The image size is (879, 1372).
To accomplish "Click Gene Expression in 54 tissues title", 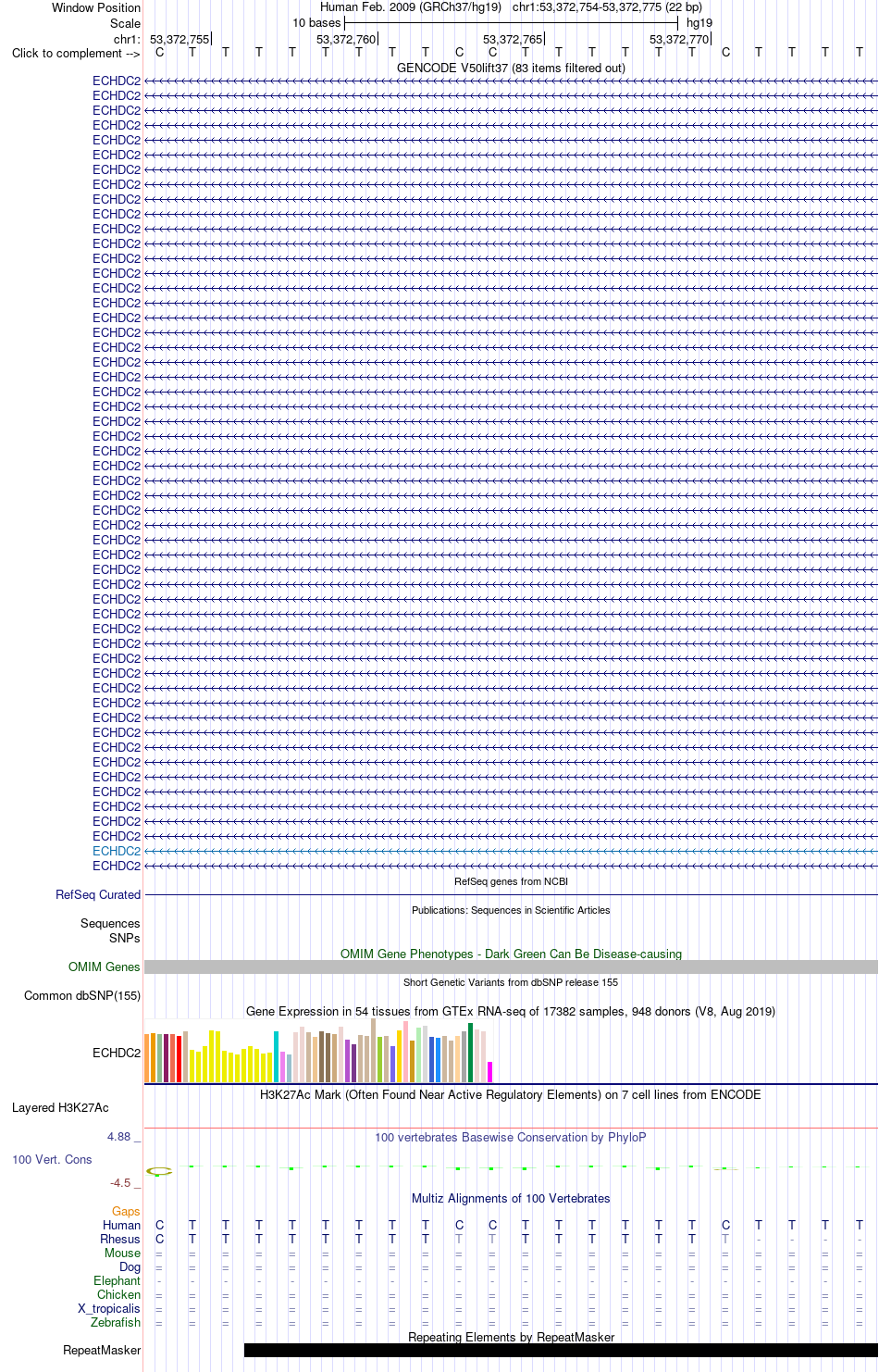I will coord(511,1011).
